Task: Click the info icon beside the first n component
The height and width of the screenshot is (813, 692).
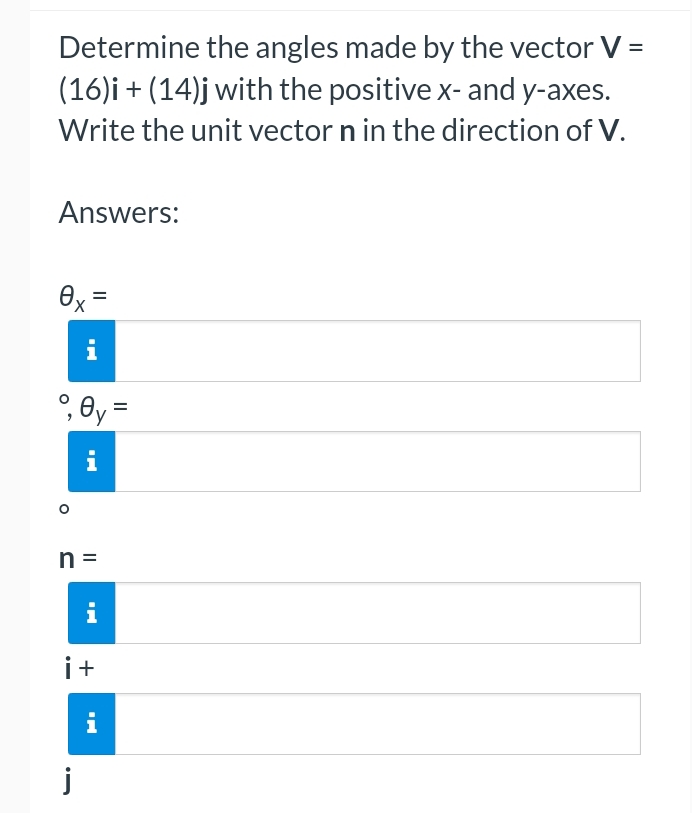Action: click(91, 612)
